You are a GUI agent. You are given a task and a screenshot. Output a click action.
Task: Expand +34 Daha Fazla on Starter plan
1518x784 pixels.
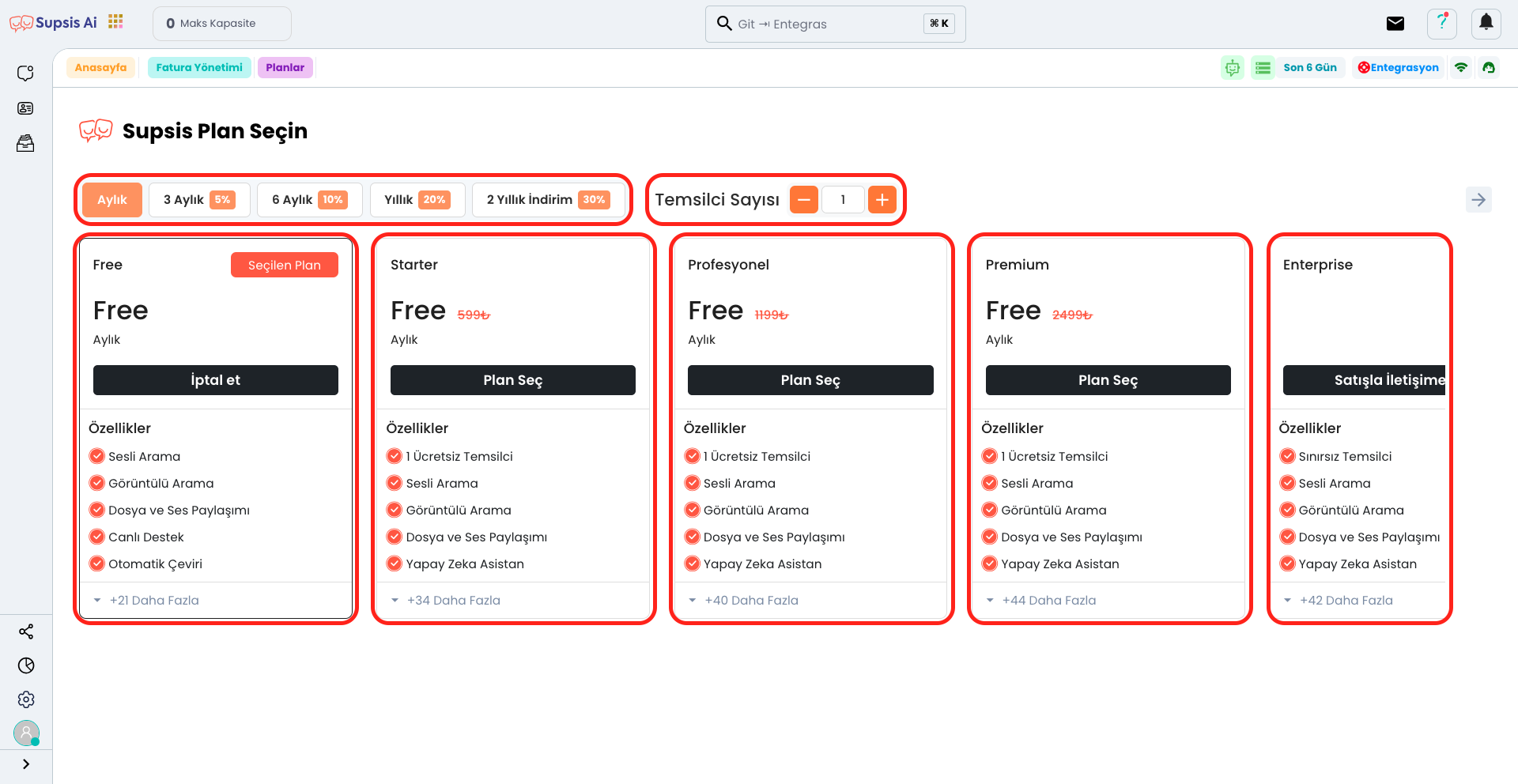coord(446,601)
